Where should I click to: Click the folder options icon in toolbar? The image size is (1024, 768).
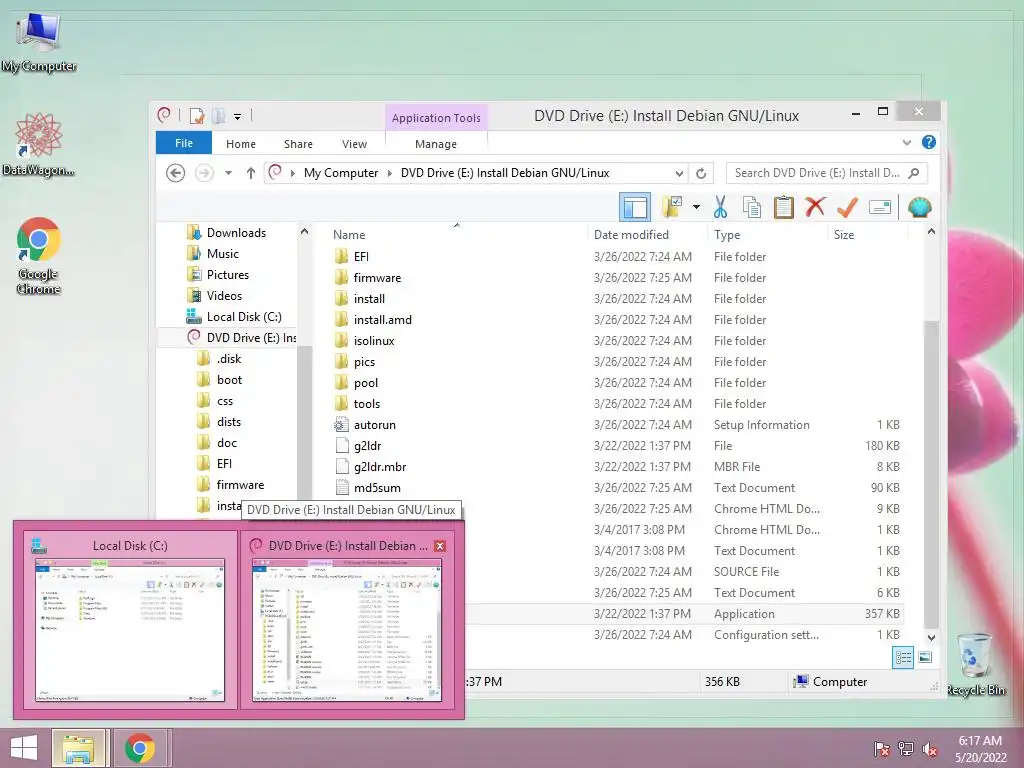tap(672, 208)
